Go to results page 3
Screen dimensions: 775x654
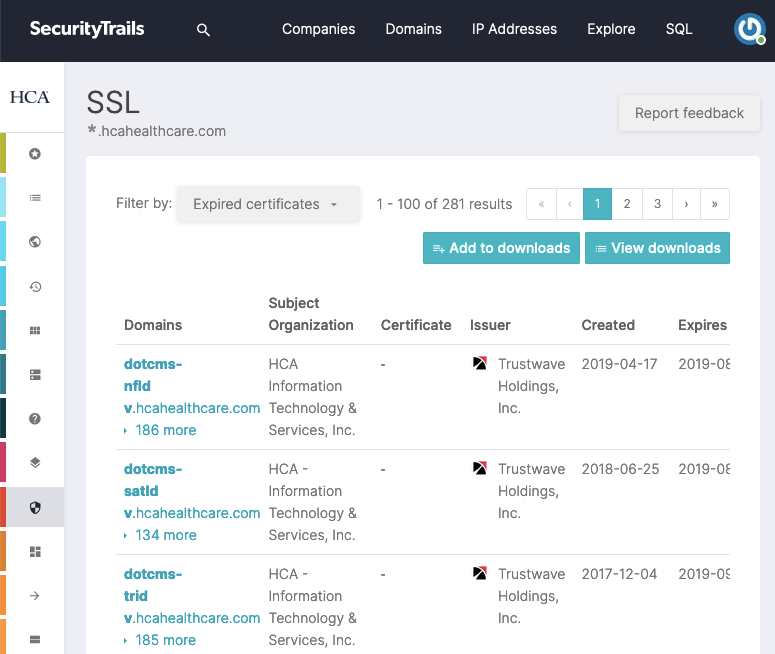pyautogui.click(x=657, y=204)
